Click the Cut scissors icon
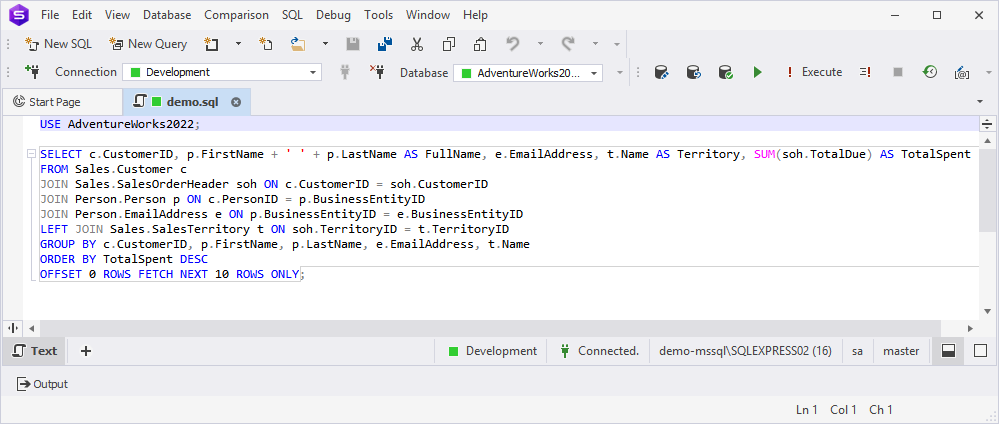 [417, 44]
